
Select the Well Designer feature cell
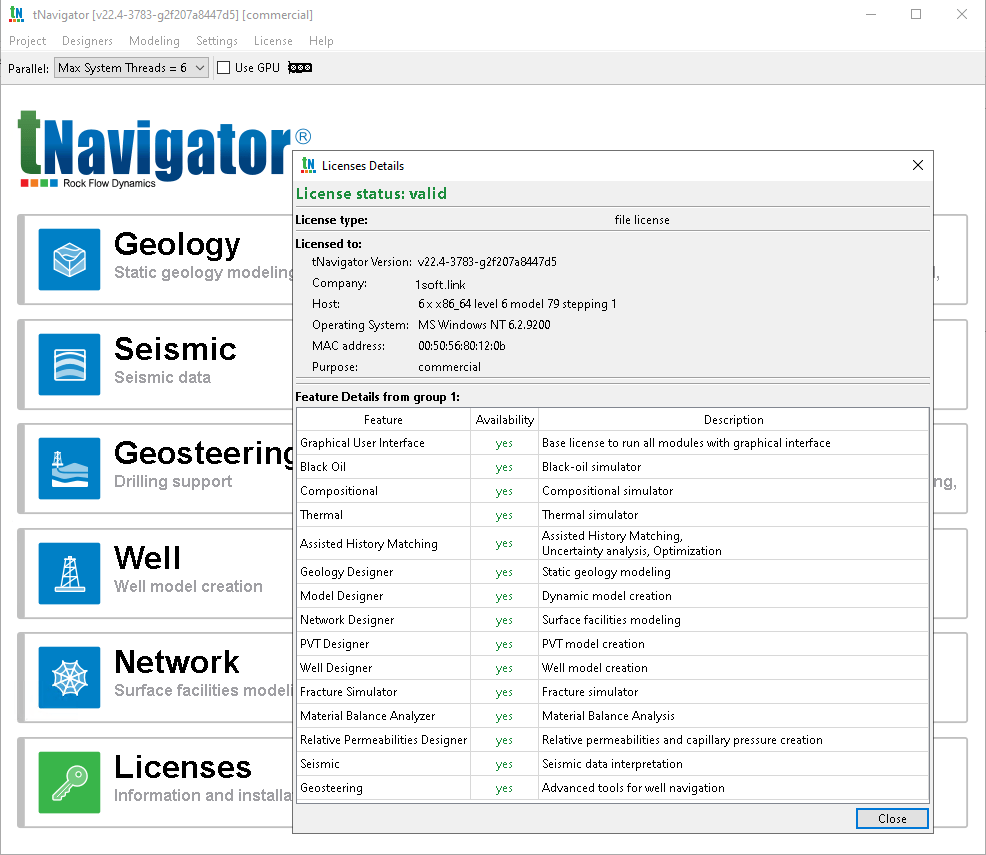[384, 668]
